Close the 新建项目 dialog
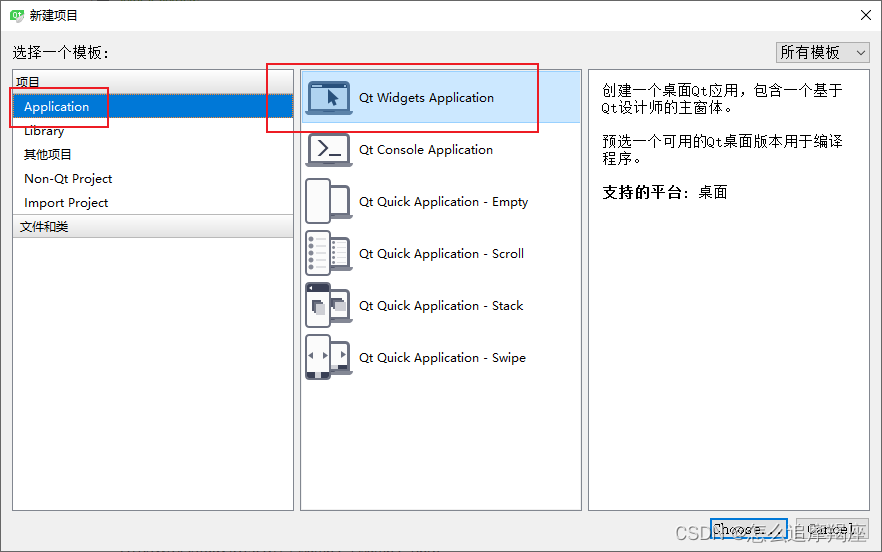The width and height of the screenshot is (882, 552). click(866, 15)
